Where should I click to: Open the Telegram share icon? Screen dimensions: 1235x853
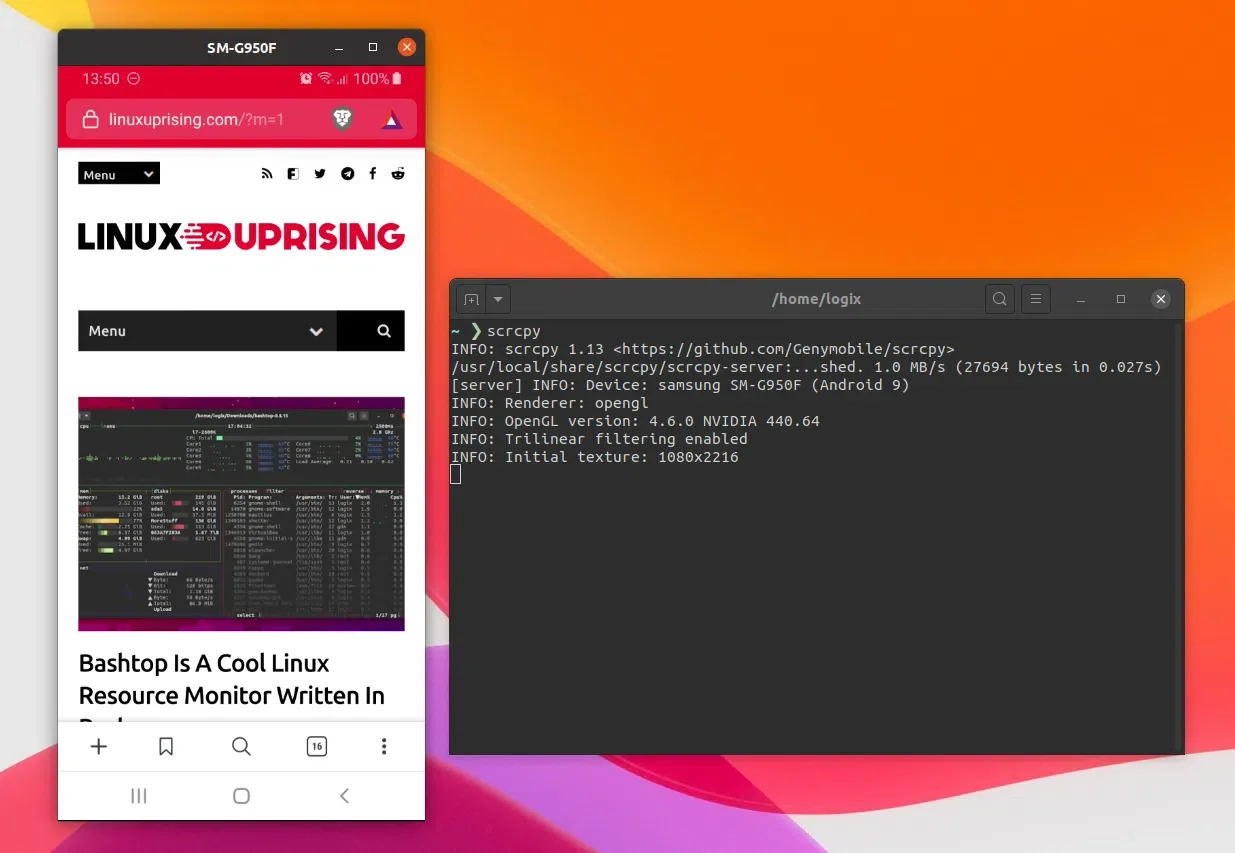346,173
